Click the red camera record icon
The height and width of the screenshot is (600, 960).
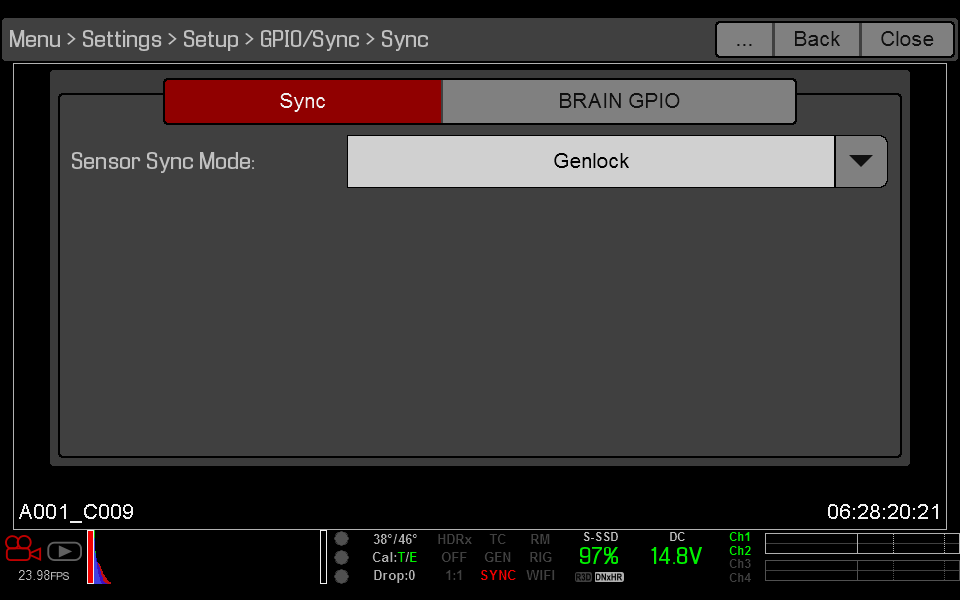(x=22, y=549)
